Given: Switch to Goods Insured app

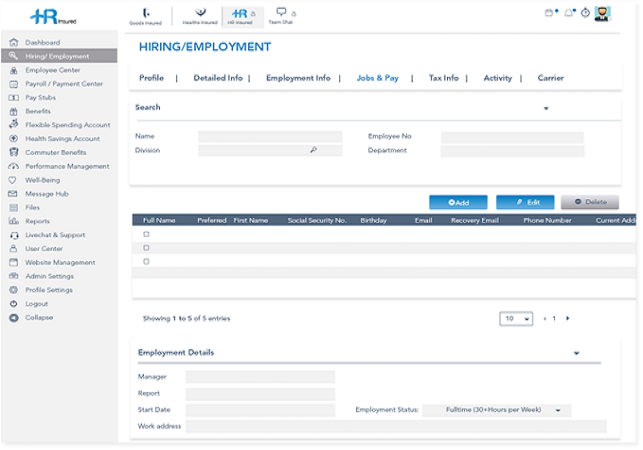Looking at the screenshot, I should coord(146,16).
